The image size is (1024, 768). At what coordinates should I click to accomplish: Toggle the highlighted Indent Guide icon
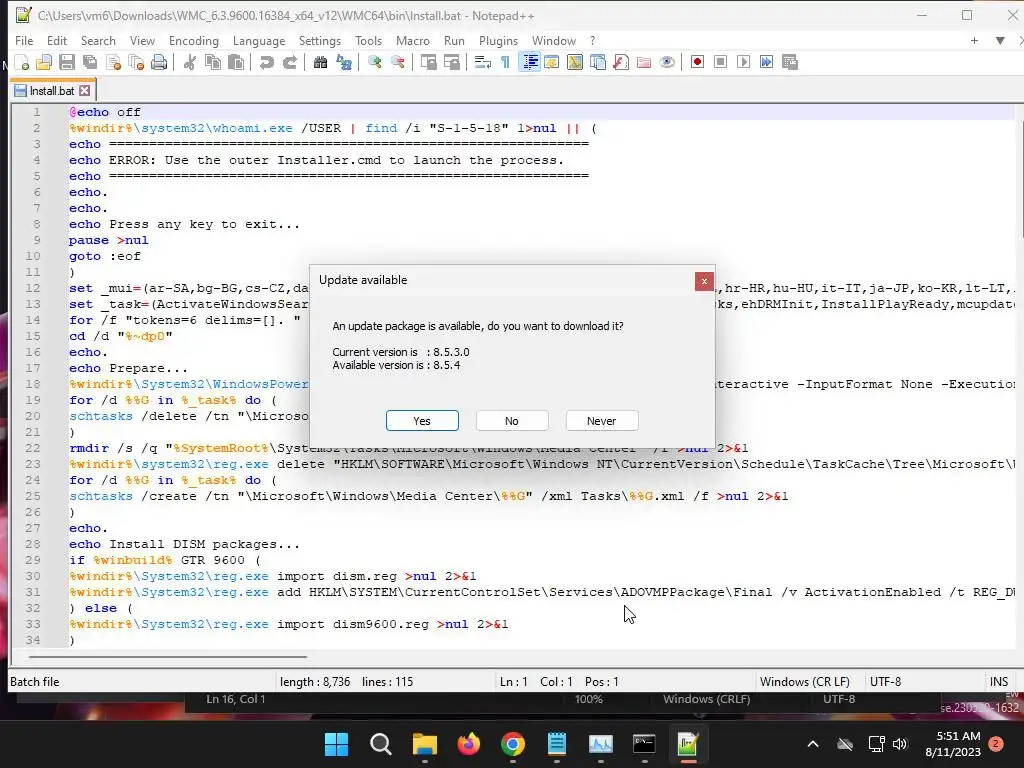click(x=529, y=62)
